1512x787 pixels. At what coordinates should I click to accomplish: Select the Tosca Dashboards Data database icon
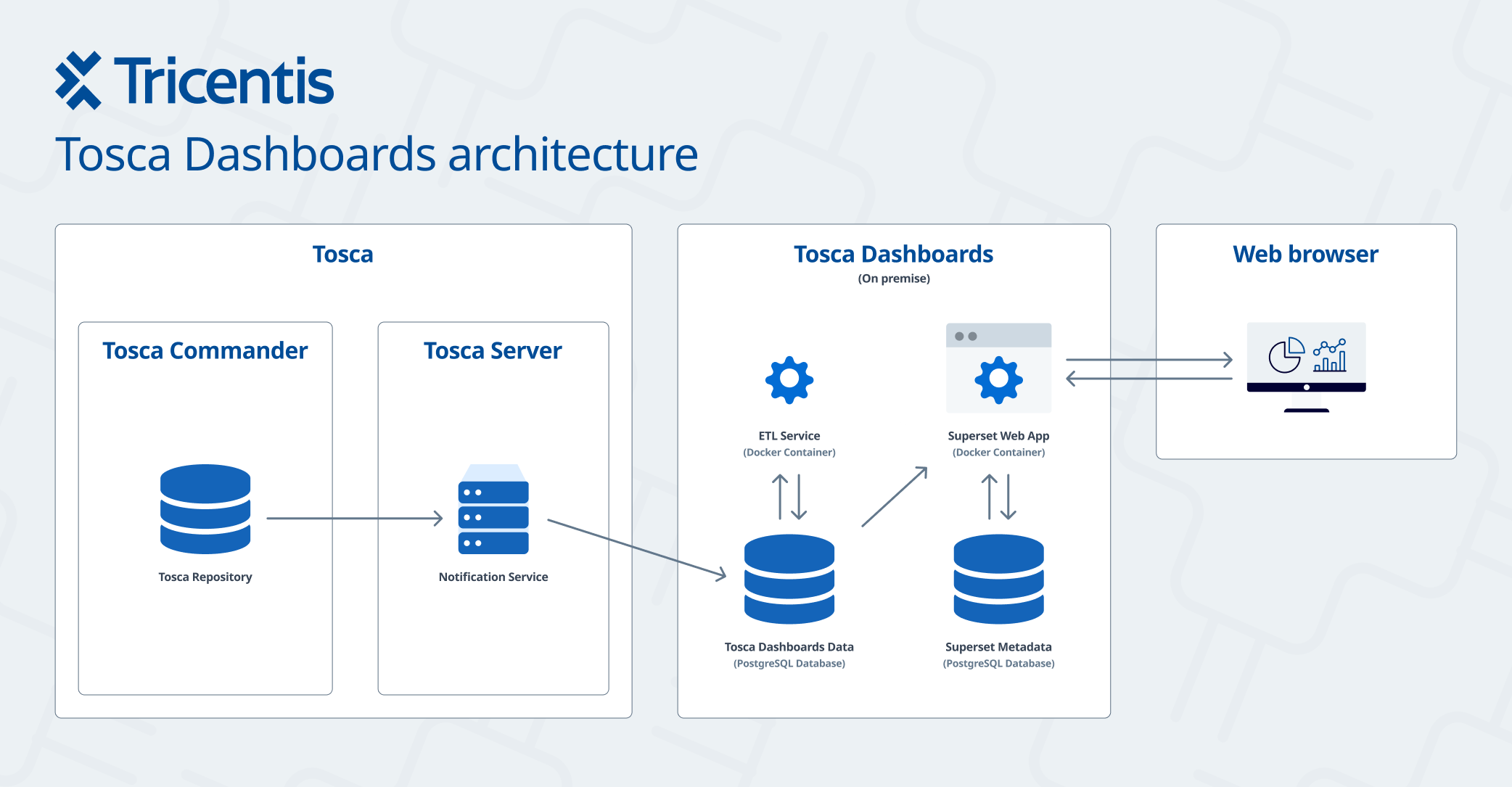click(789, 579)
